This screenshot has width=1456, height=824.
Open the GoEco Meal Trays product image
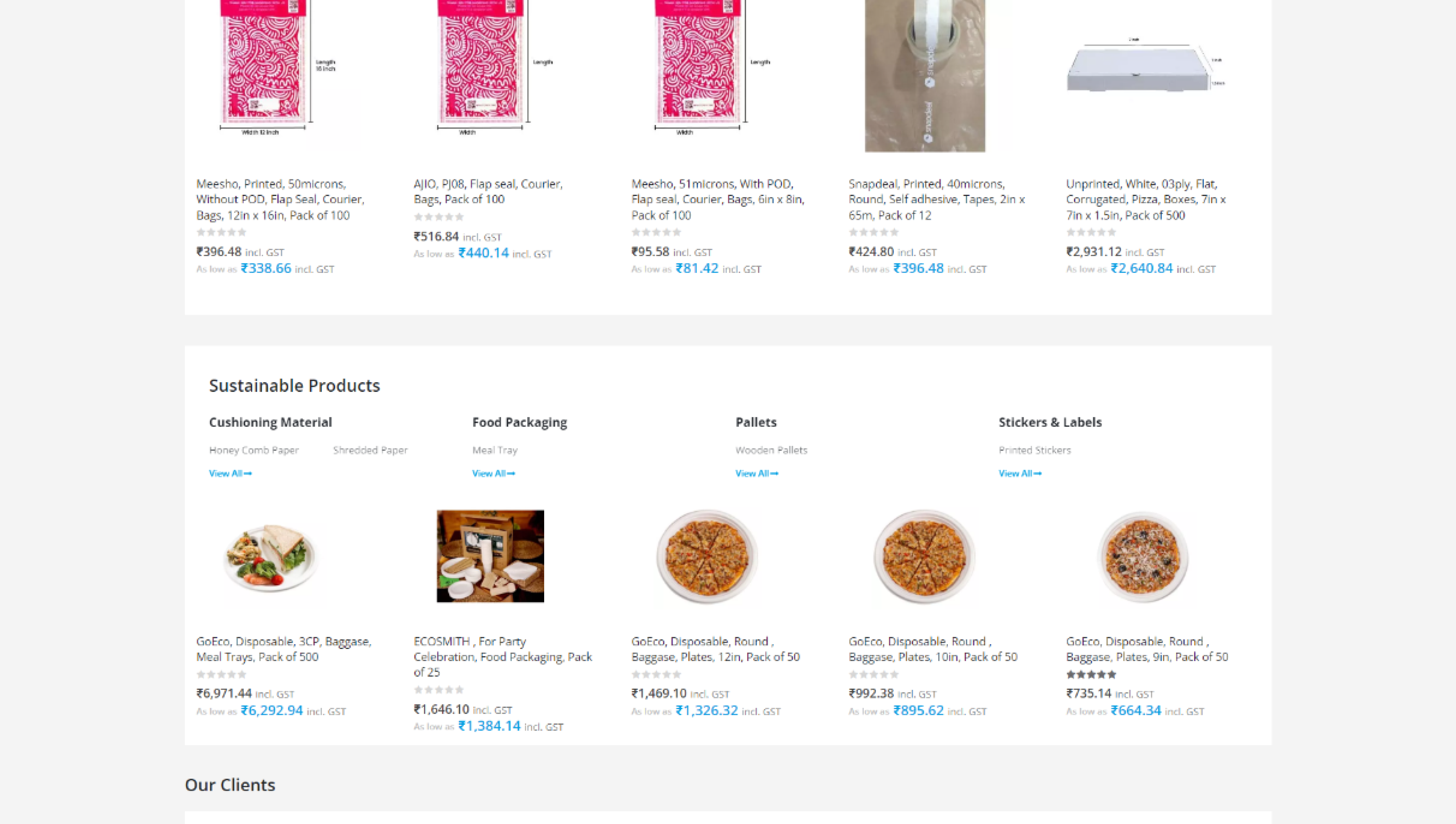coord(272,557)
